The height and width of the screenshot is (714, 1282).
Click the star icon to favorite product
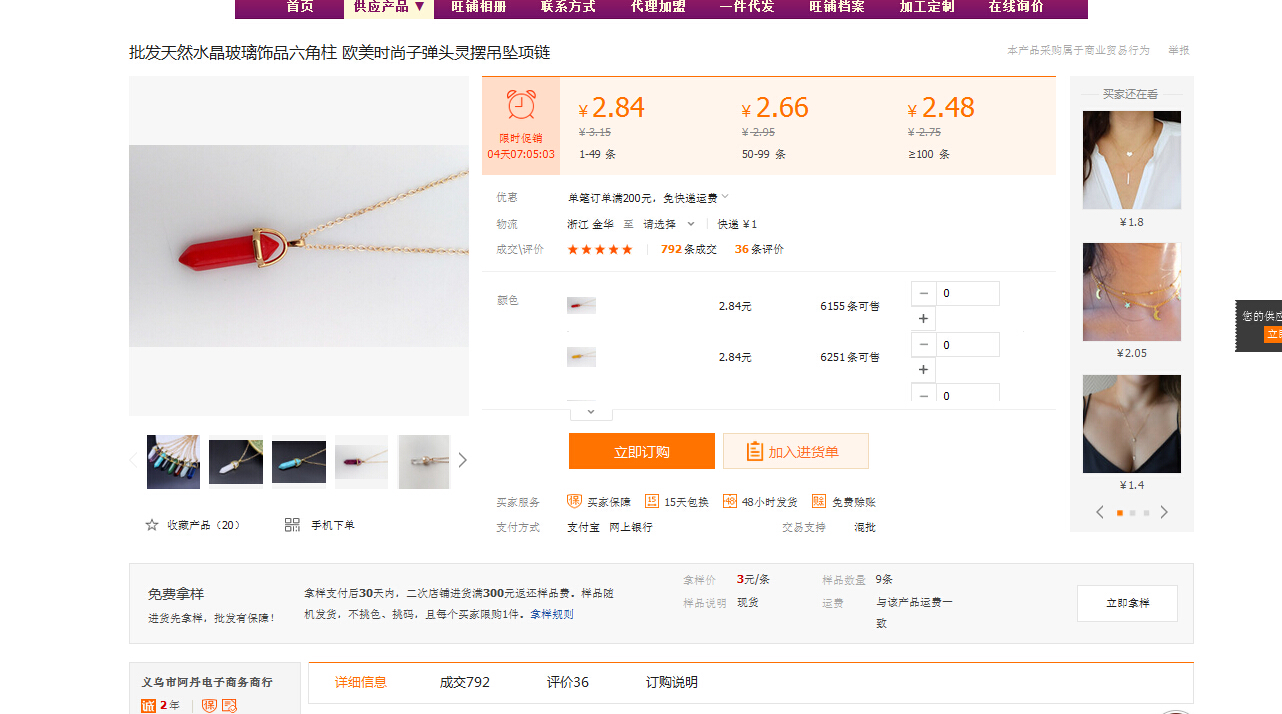[x=152, y=525]
